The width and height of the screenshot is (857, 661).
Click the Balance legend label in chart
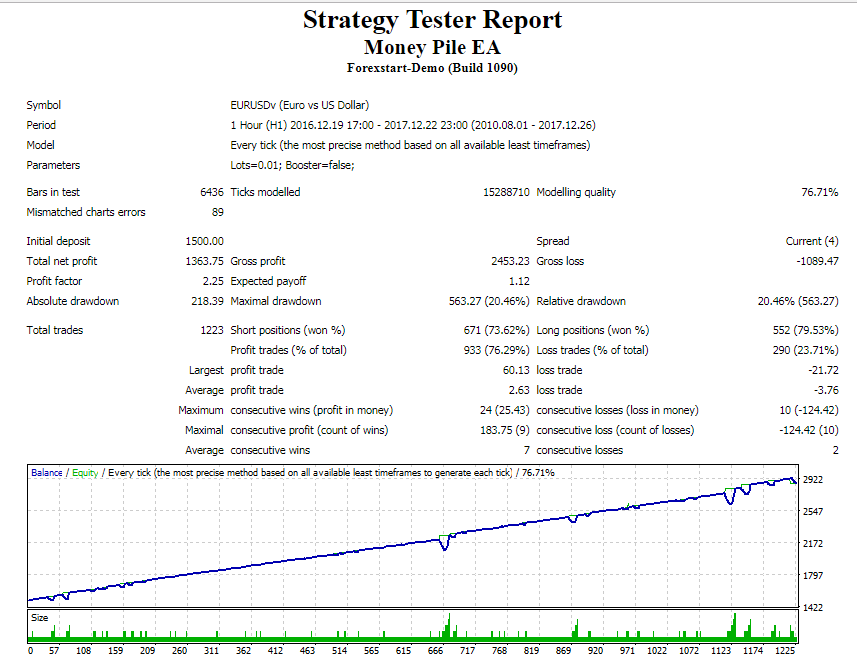point(46,472)
